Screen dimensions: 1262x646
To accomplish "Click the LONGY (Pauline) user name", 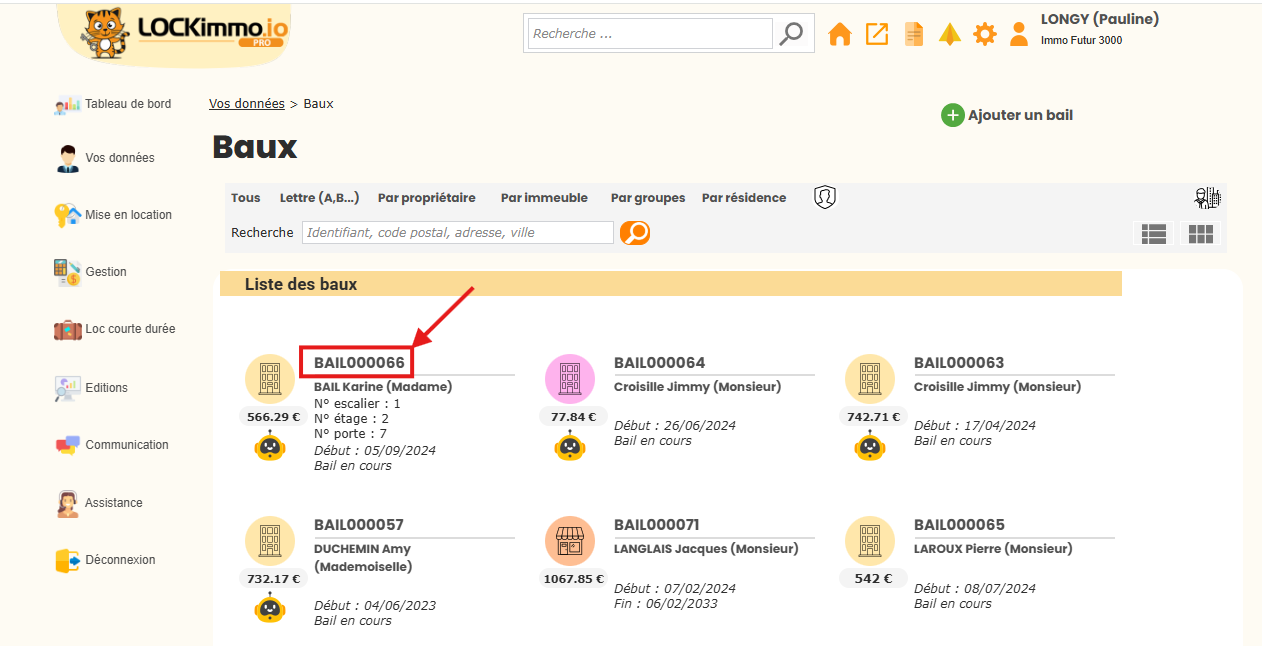I will pos(1100,19).
